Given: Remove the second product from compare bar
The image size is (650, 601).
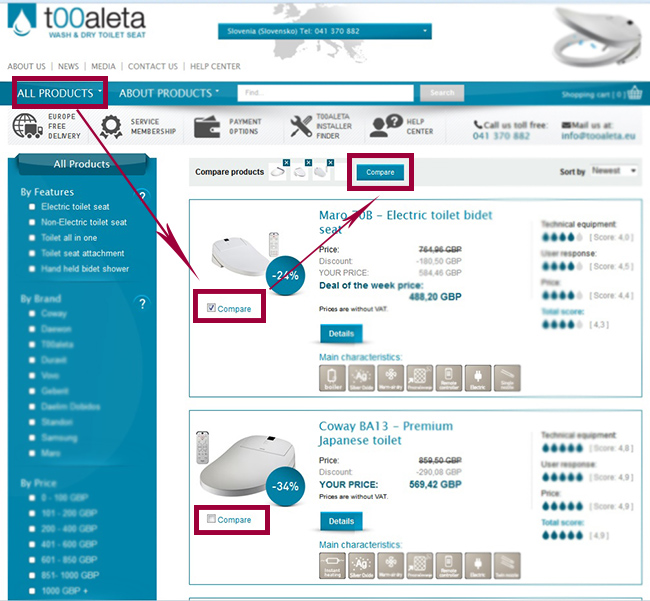Looking at the screenshot, I should click(x=308, y=162).
